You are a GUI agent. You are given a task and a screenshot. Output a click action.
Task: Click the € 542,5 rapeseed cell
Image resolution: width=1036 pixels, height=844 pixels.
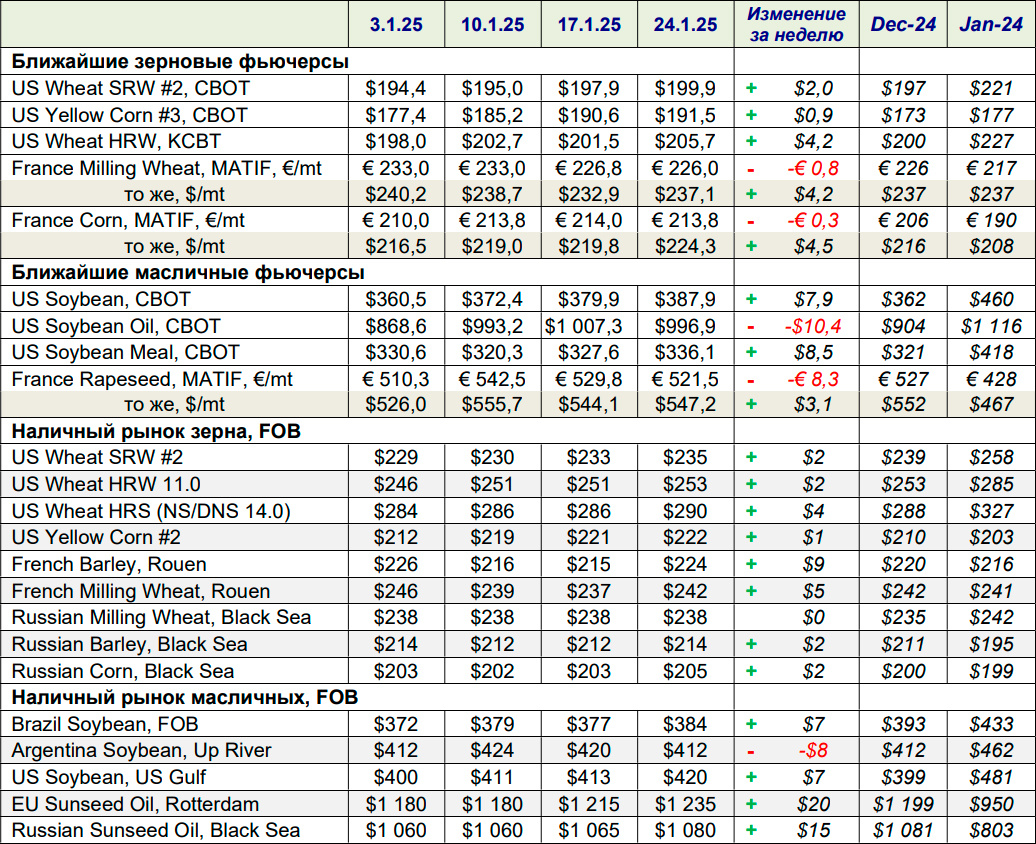(x=492, y=379)
